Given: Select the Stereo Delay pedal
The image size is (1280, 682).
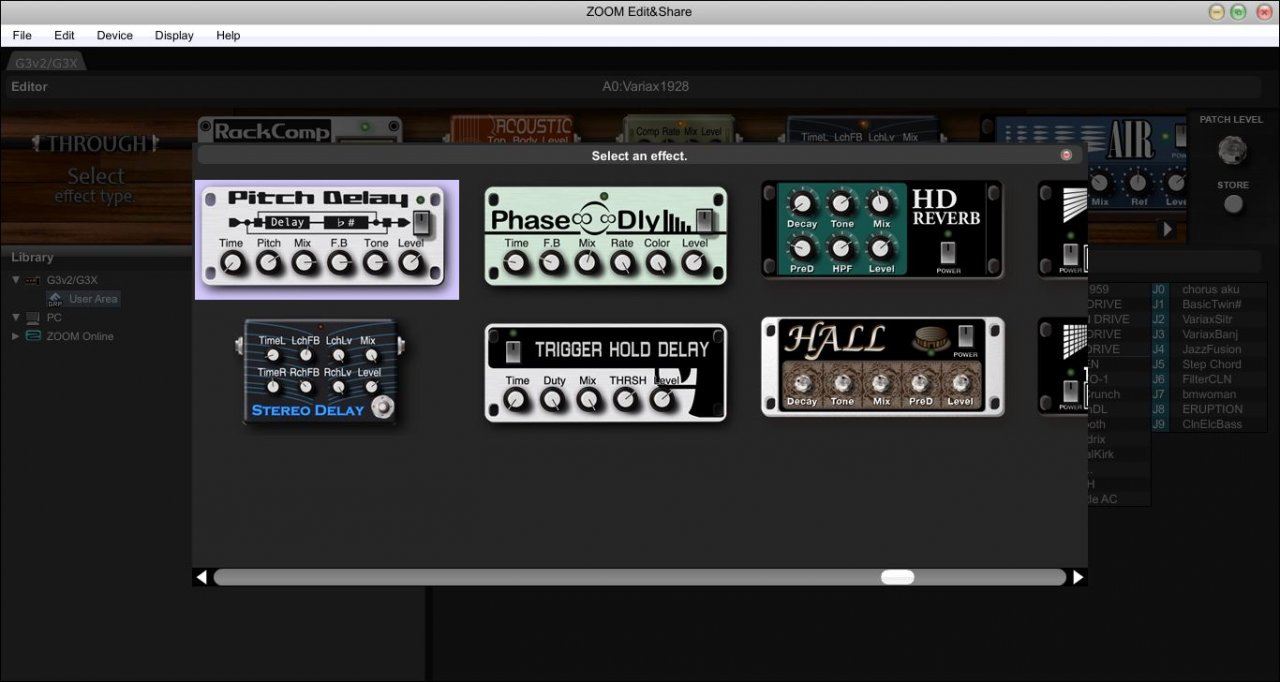Looking at the screenshot, I should point(321,372).
